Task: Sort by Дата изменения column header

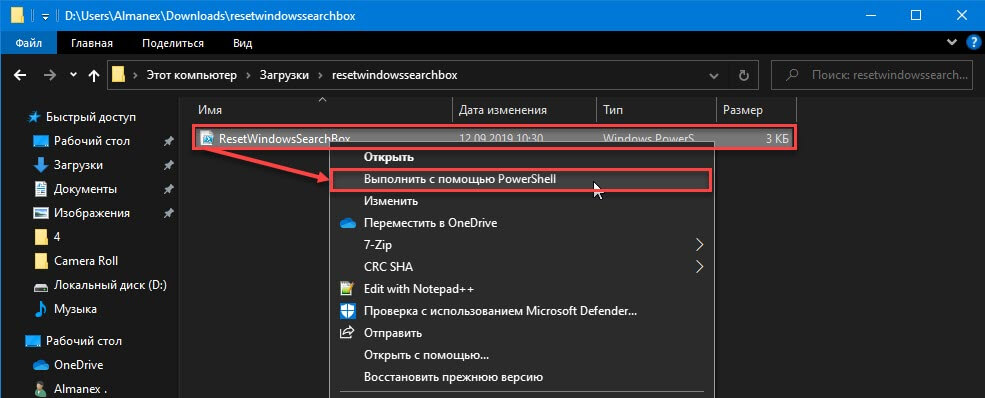Action: [x=524, y=110]
